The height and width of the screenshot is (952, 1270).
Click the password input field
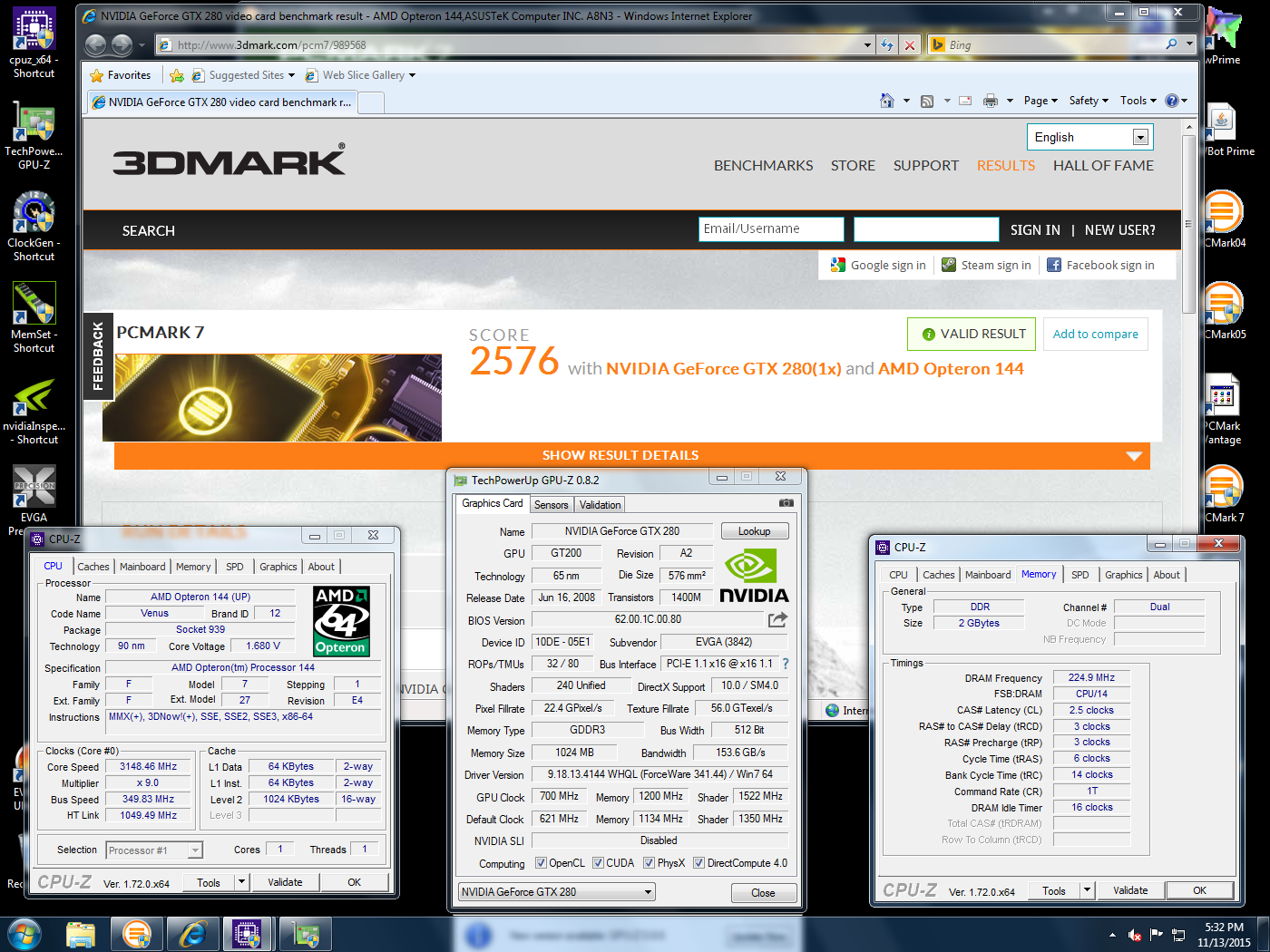pos(926,229)
